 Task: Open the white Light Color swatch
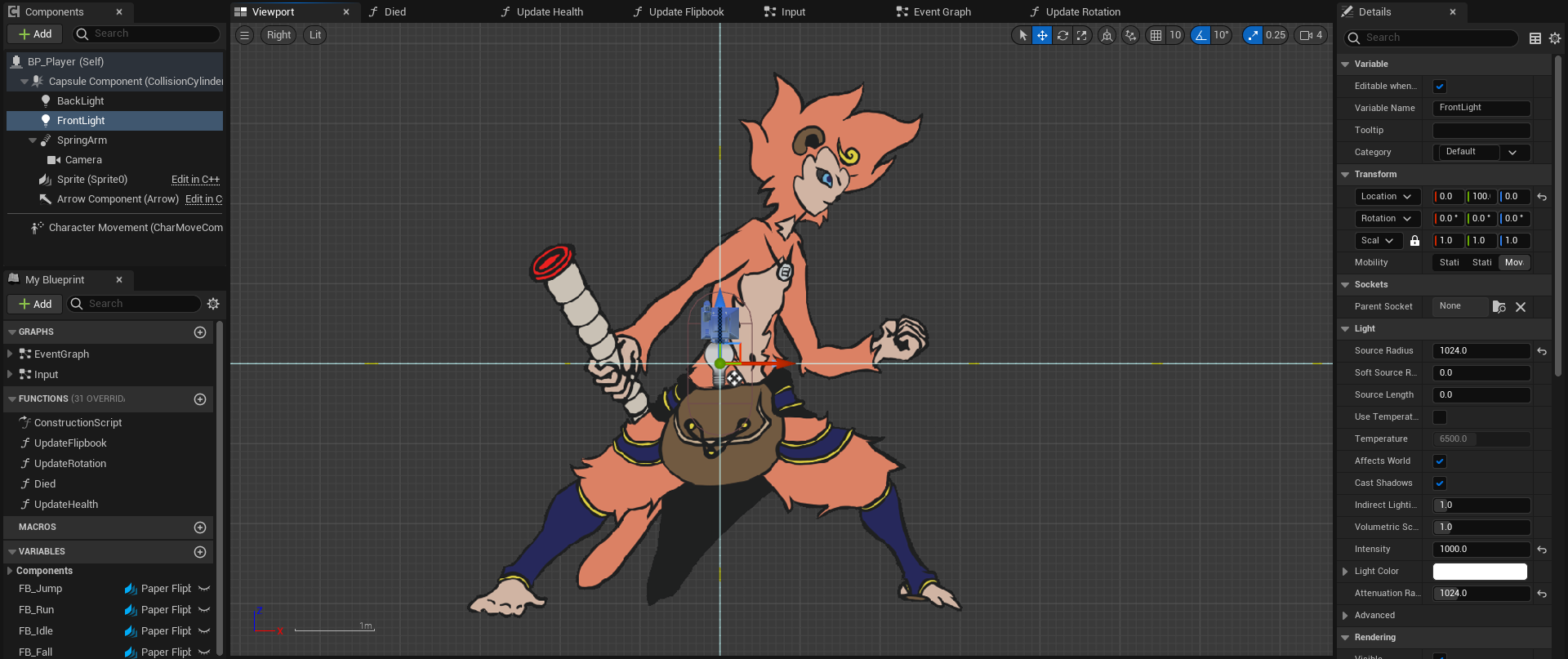[1480, 572]
